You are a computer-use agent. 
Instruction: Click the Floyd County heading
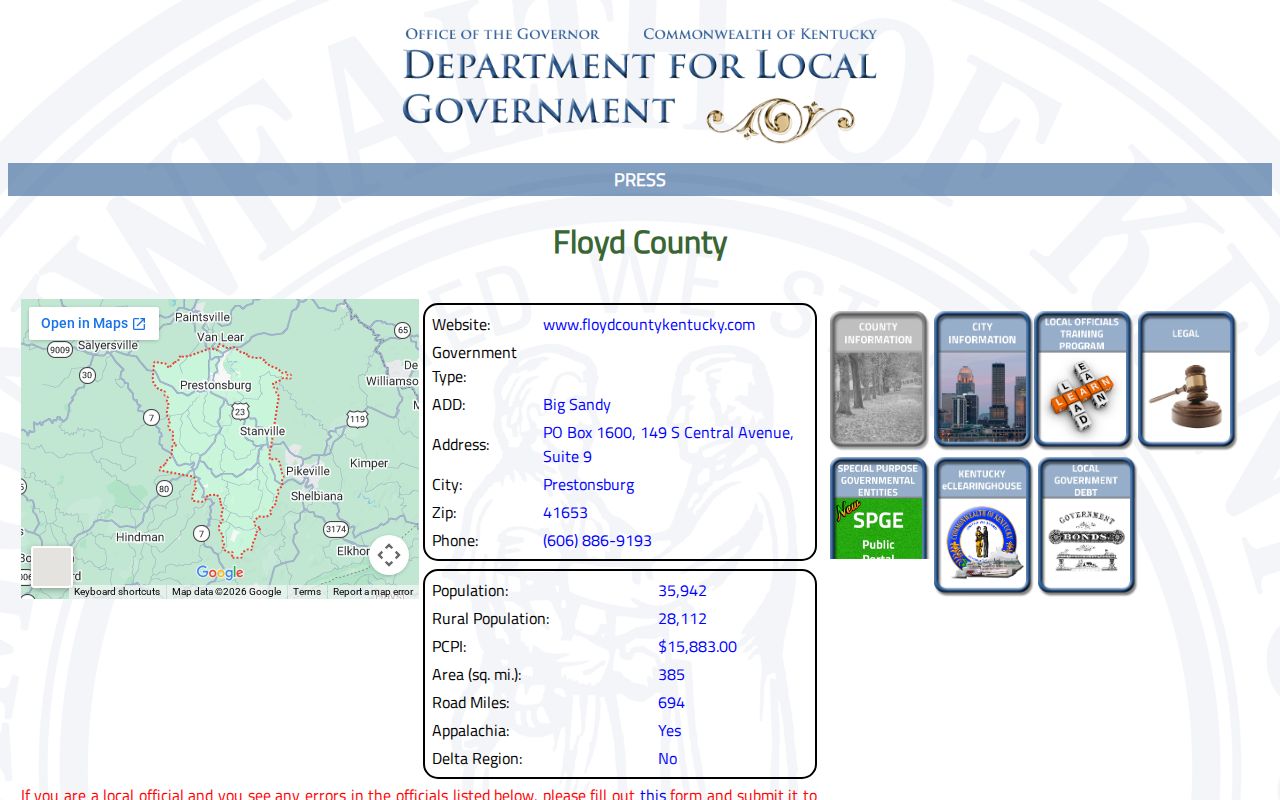click(640, 243)
